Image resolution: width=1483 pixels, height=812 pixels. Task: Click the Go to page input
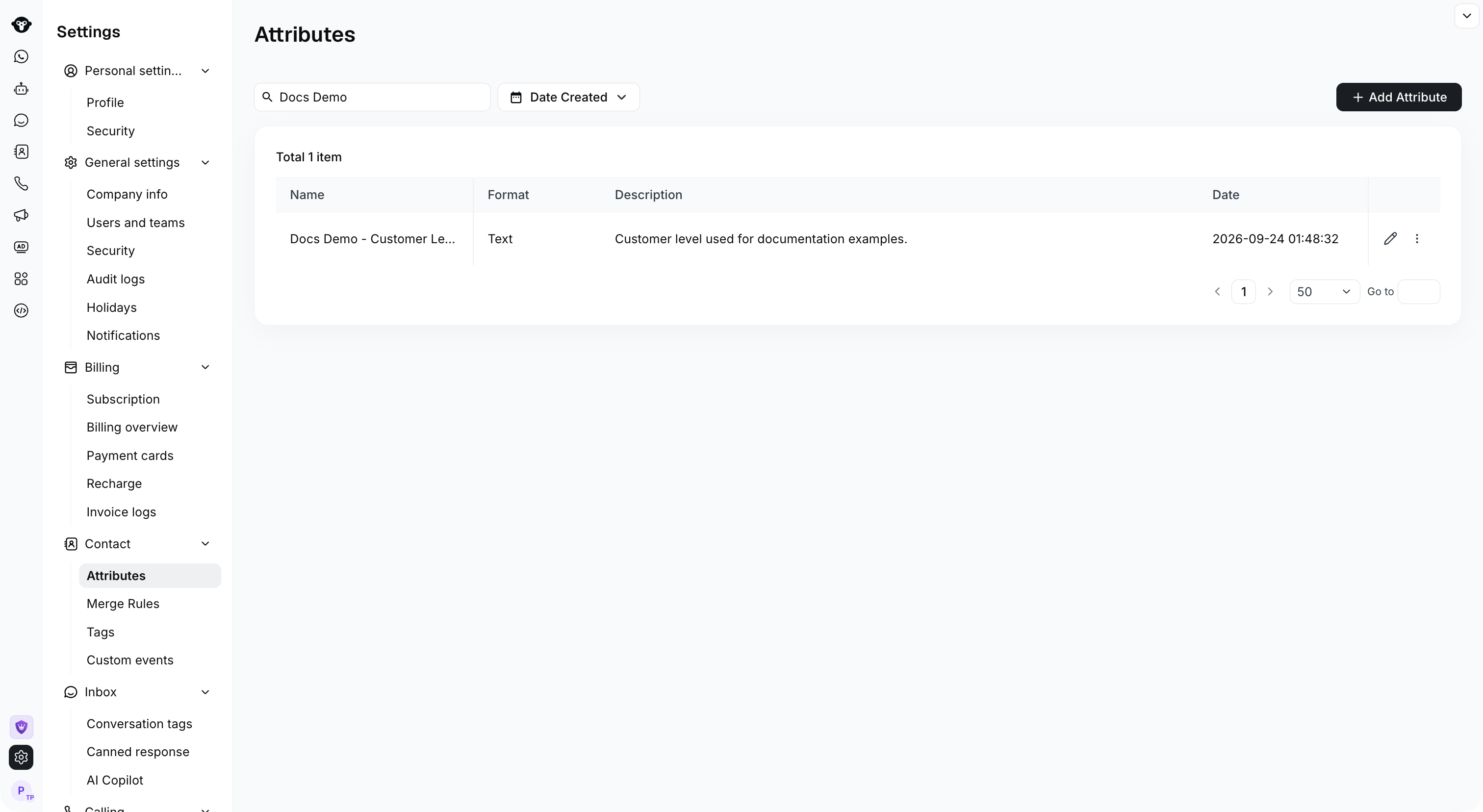1419,292
